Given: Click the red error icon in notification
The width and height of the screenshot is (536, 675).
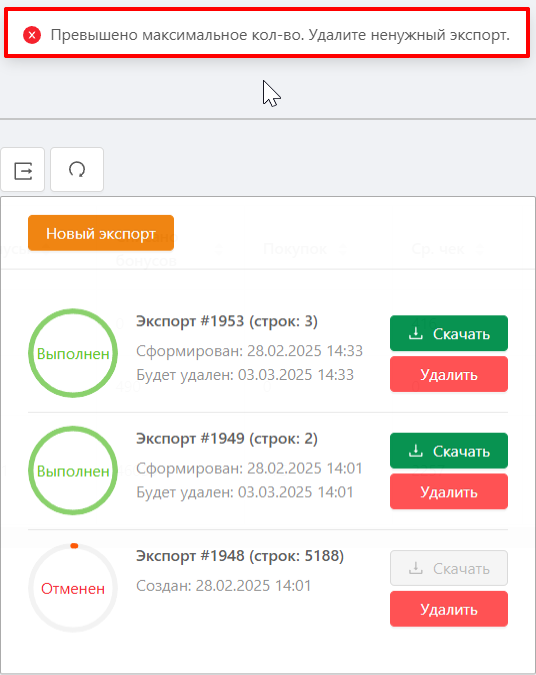Looking at the screenshot, I should point(32,35).
